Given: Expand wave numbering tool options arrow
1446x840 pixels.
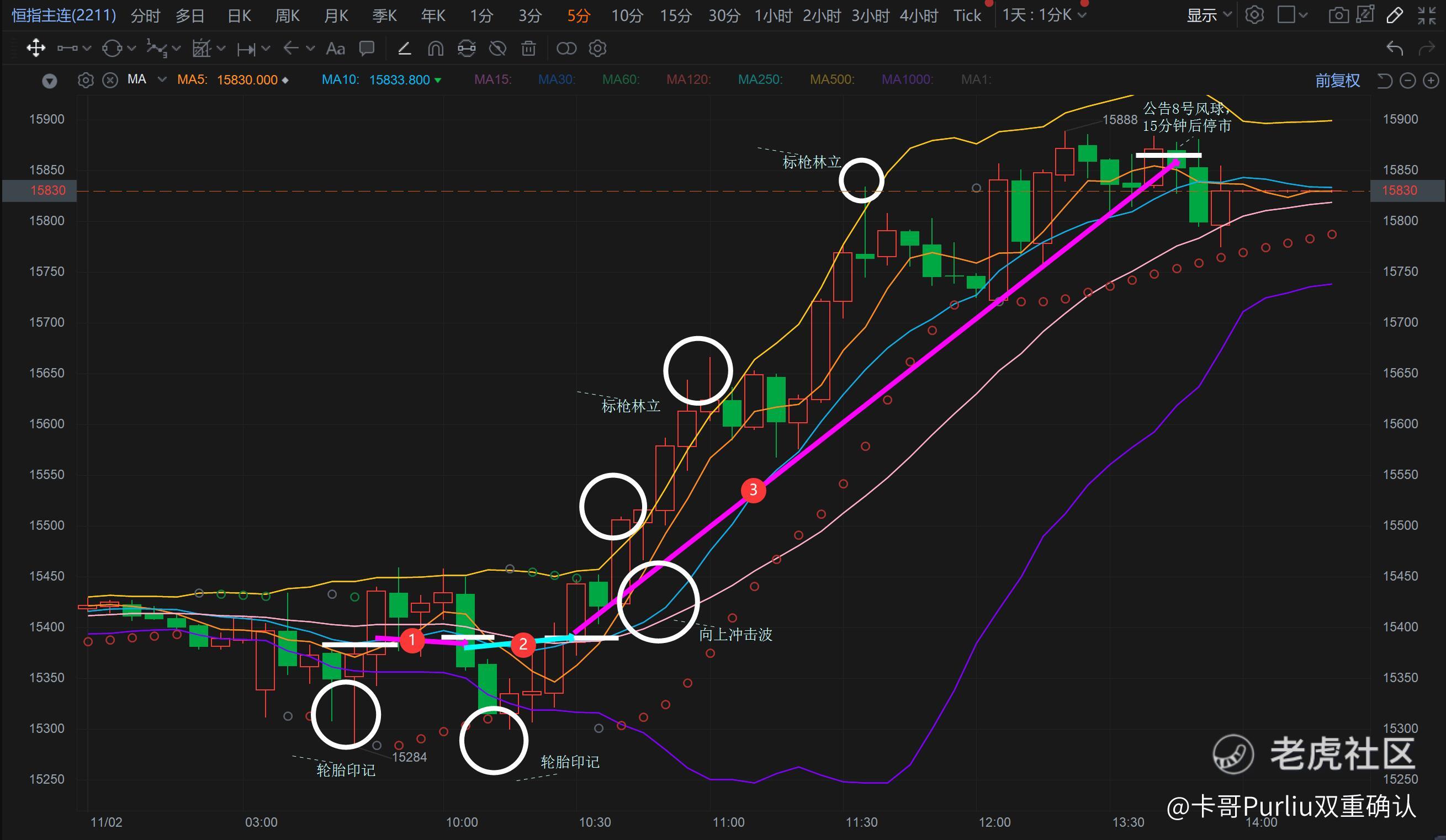Looking at the screenshot, I should (x=176, y=48).
